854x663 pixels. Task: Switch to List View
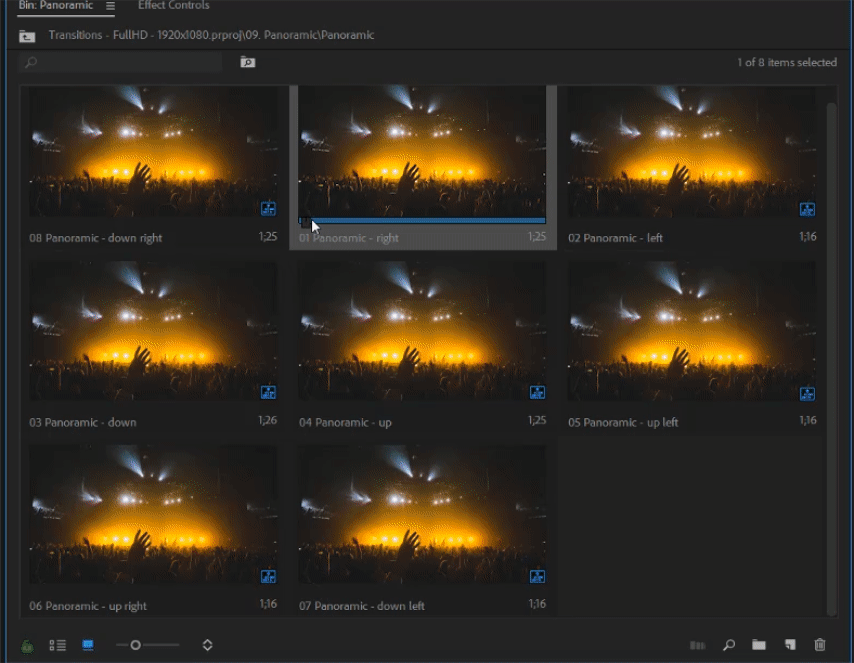click(x=58, y=645)
